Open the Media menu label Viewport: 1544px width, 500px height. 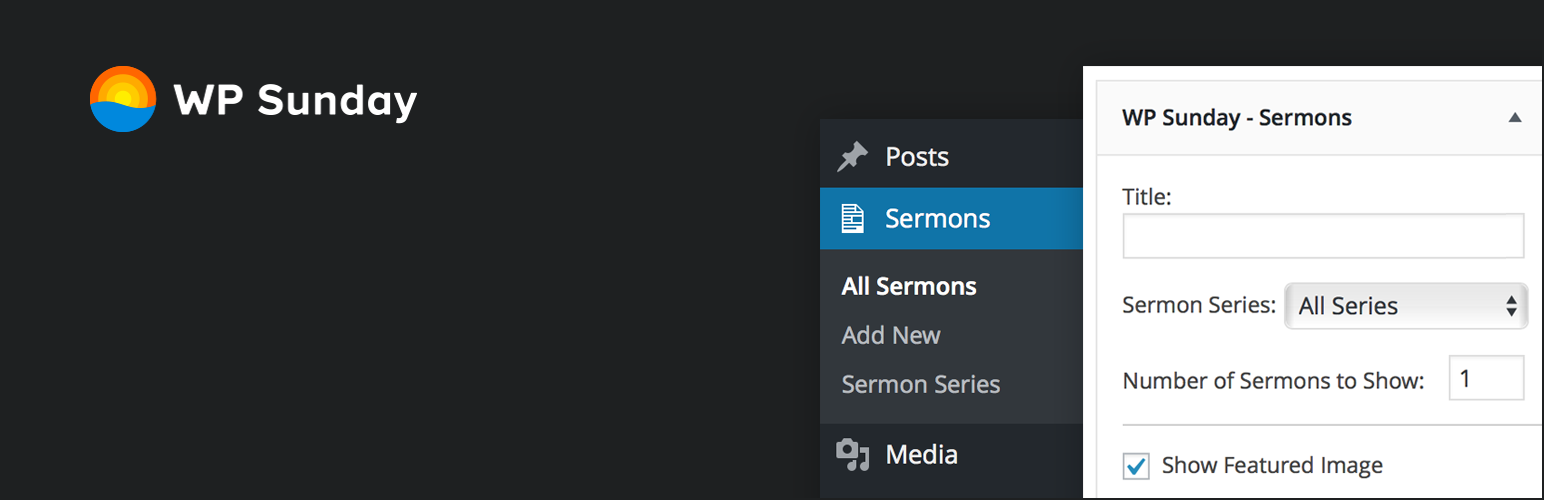[x=922, y=454]
